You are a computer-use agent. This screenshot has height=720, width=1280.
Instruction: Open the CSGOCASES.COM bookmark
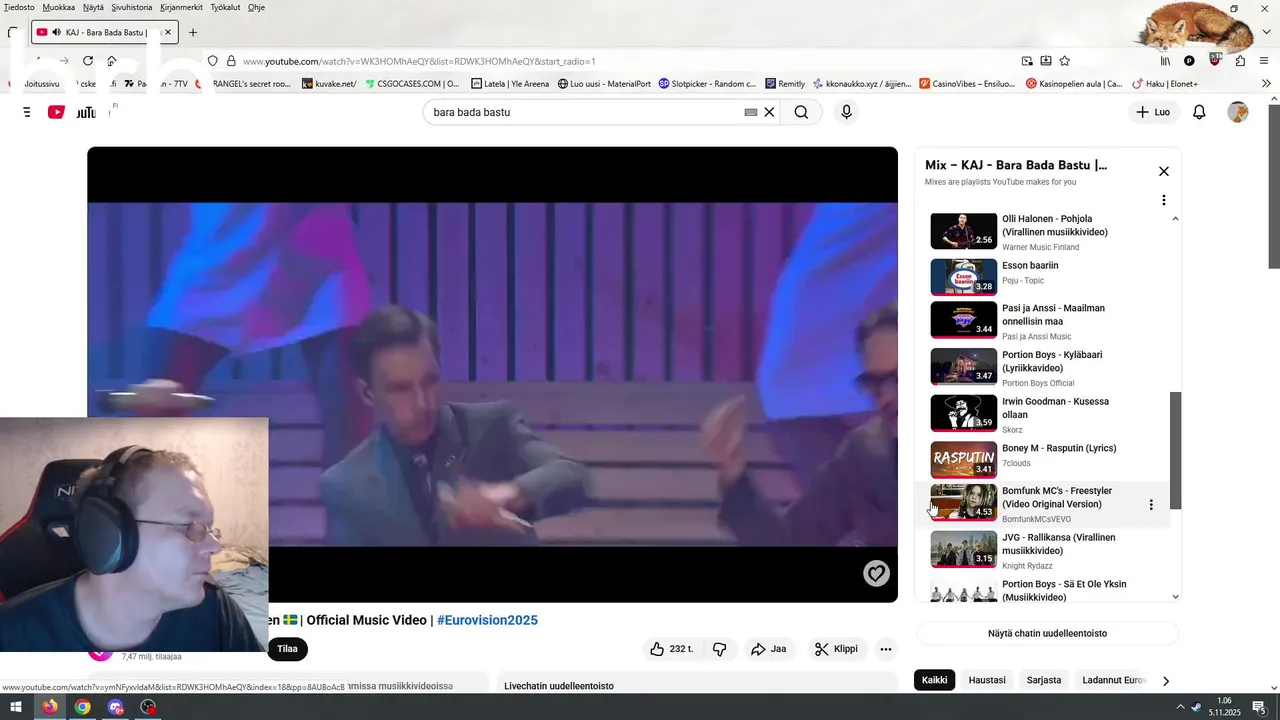click(x=412, y=84)
